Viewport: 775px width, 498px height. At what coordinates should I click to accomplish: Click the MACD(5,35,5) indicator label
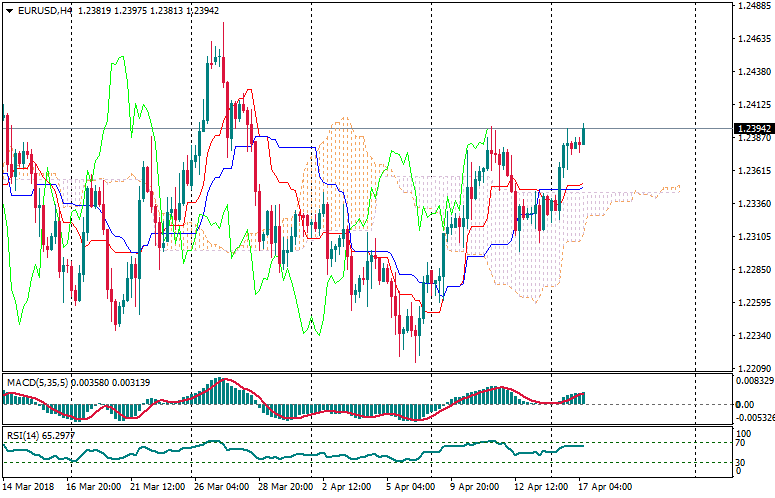(x=37, y=382)
